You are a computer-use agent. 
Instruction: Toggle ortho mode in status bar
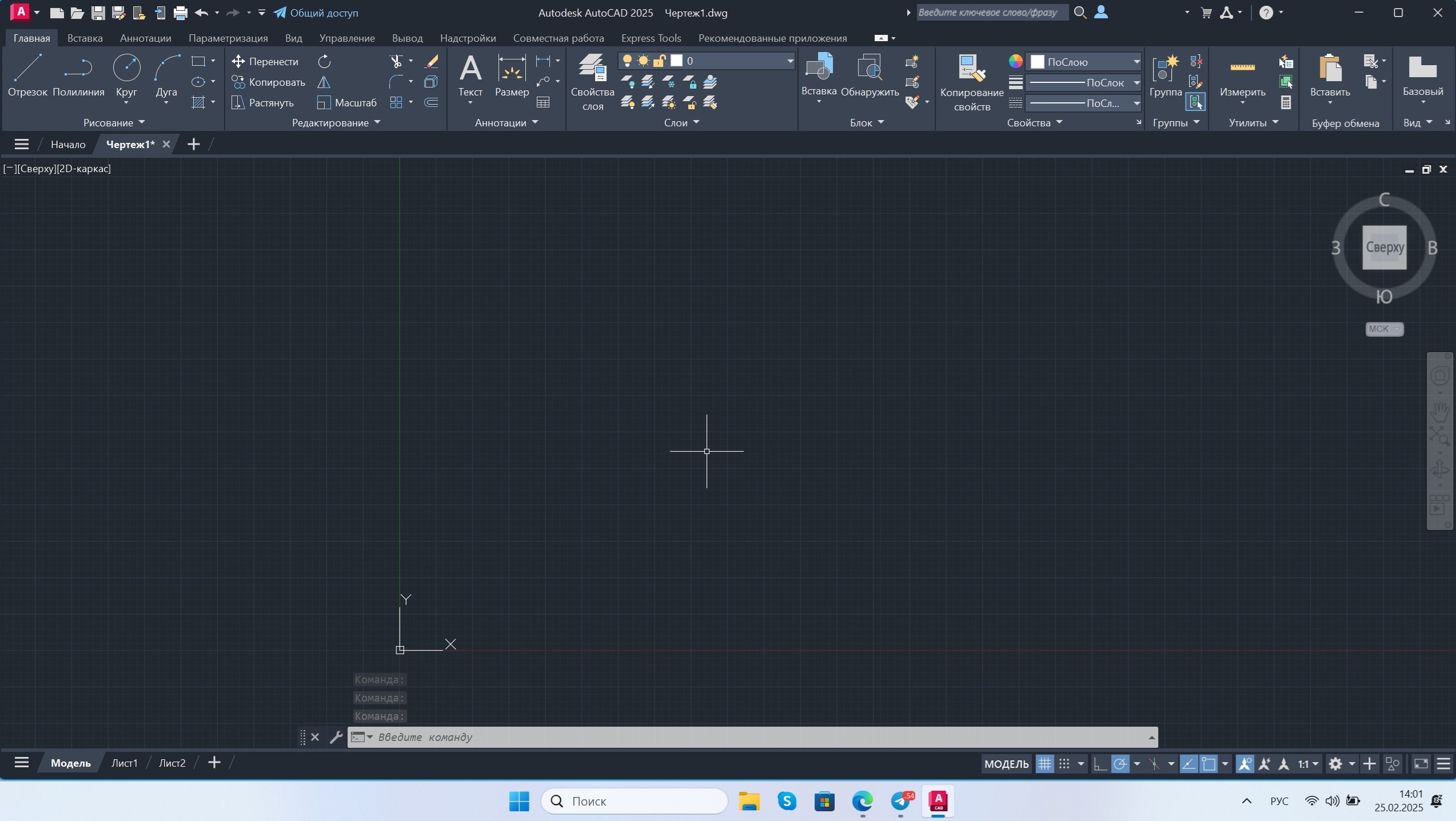tap(1100, 764)
